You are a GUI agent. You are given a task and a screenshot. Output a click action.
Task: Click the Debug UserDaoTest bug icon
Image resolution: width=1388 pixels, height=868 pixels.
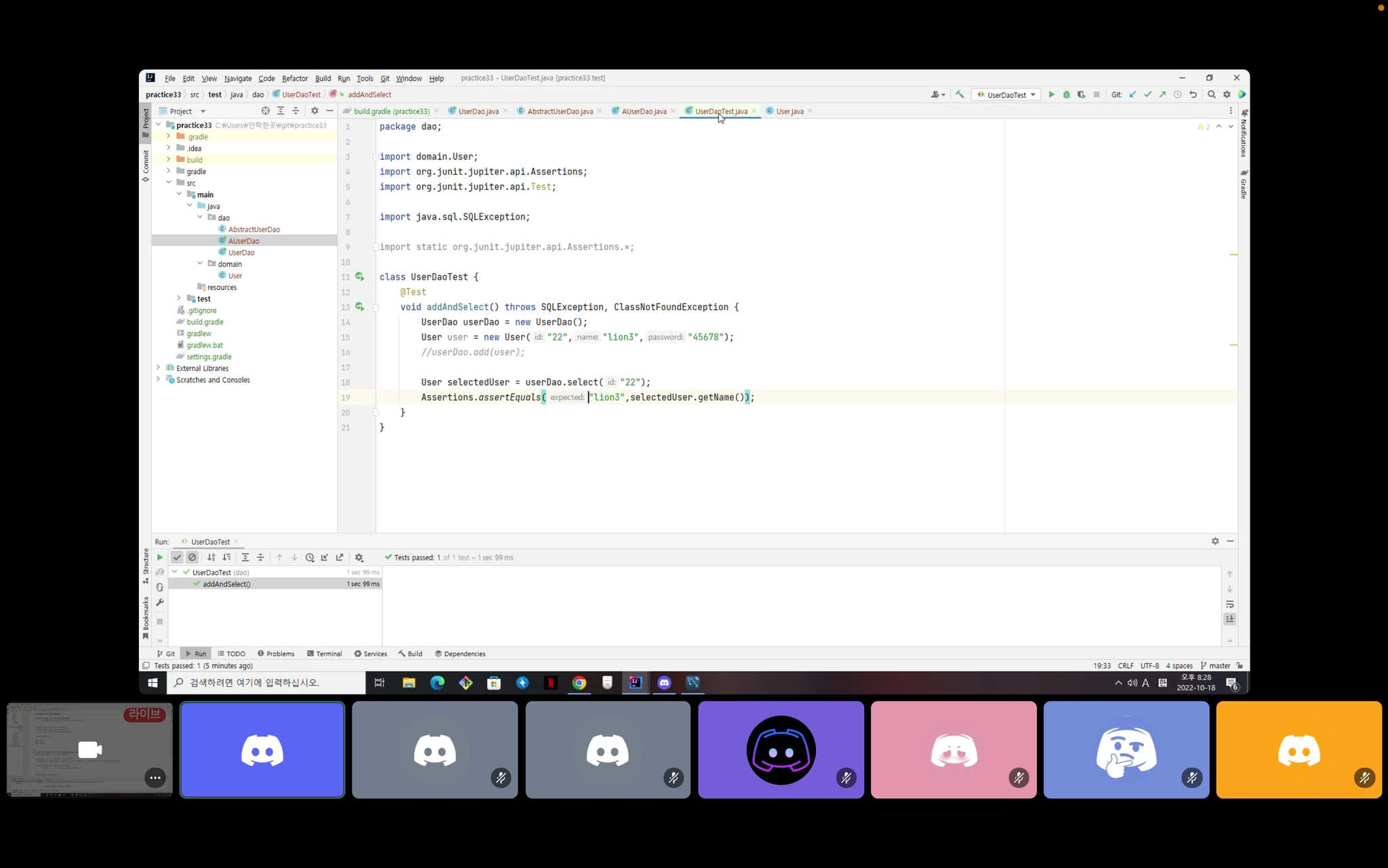(1066, 95)
